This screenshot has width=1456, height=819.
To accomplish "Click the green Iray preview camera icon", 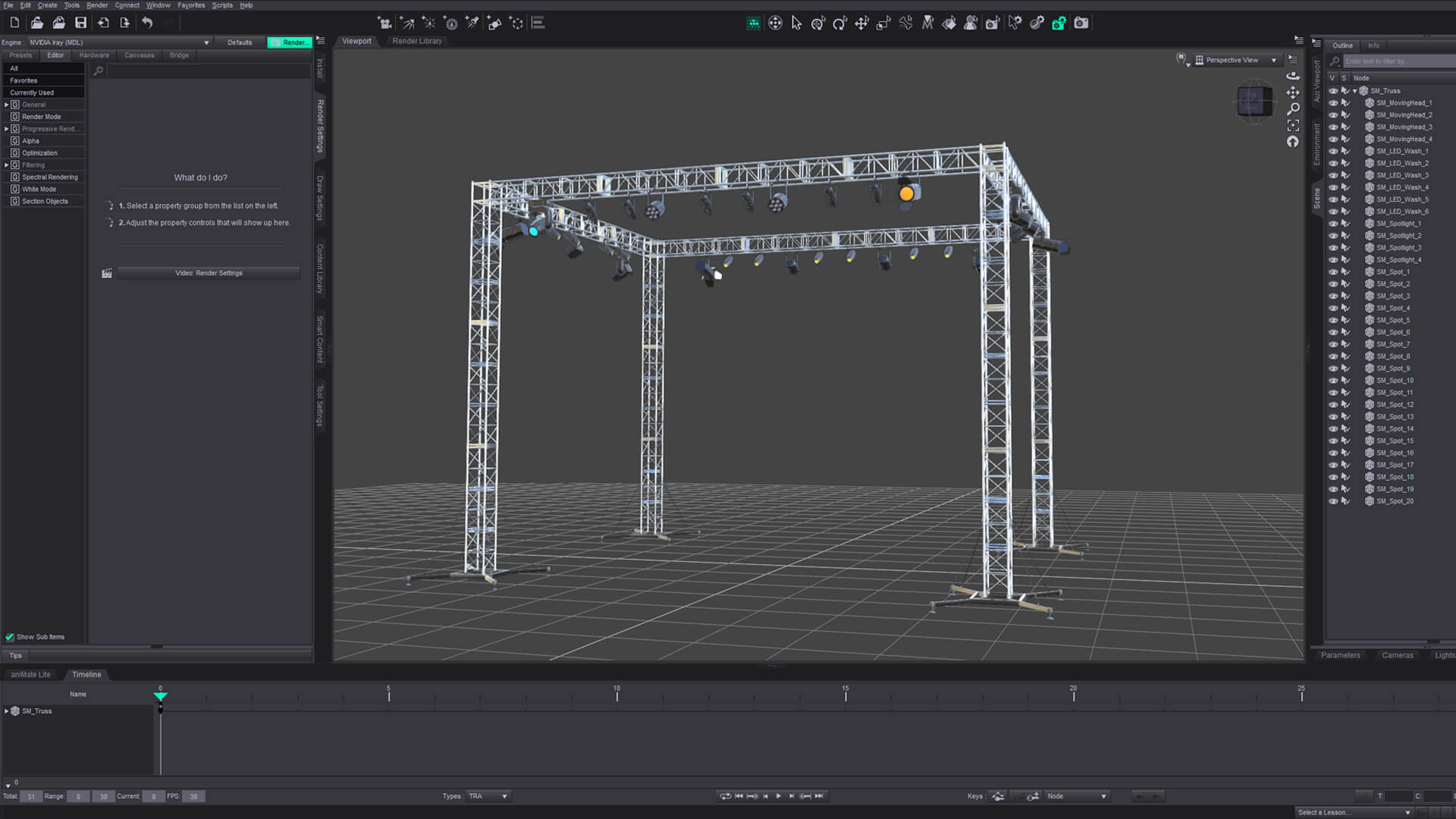I will tap(1059, 23).
